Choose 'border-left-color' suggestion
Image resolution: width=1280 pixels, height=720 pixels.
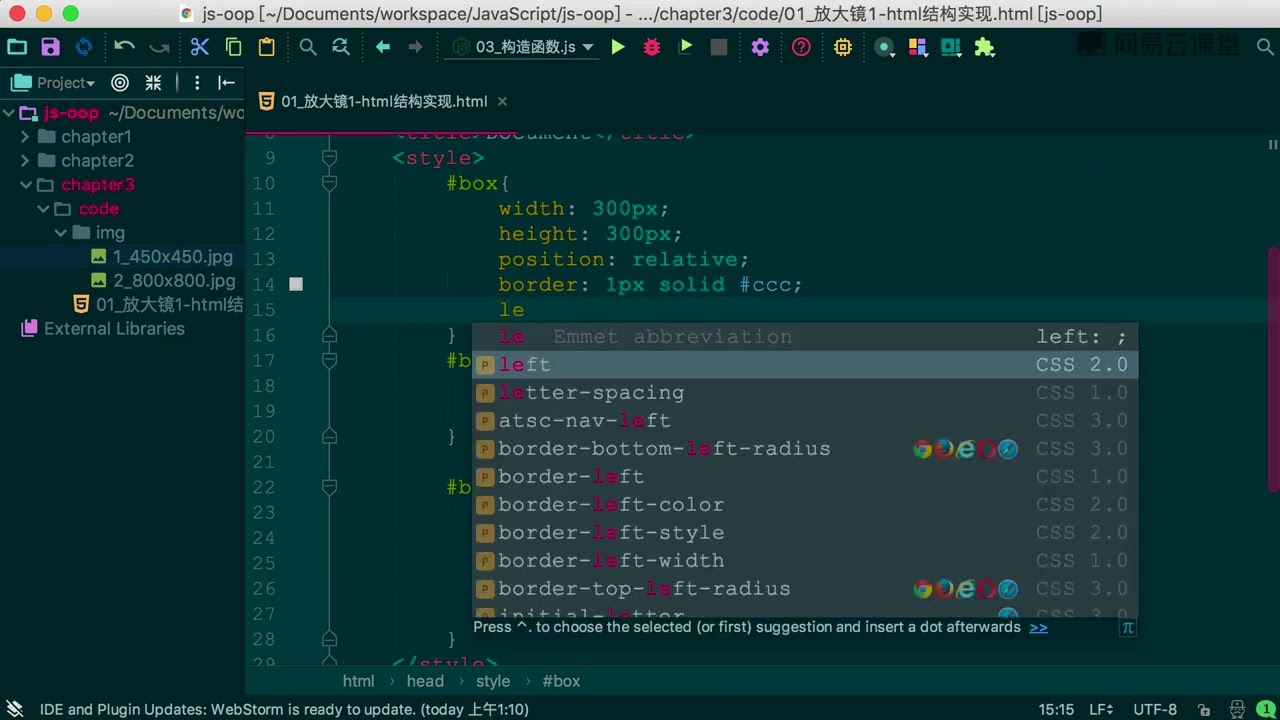pyautogui.click(x=805, y=505)
